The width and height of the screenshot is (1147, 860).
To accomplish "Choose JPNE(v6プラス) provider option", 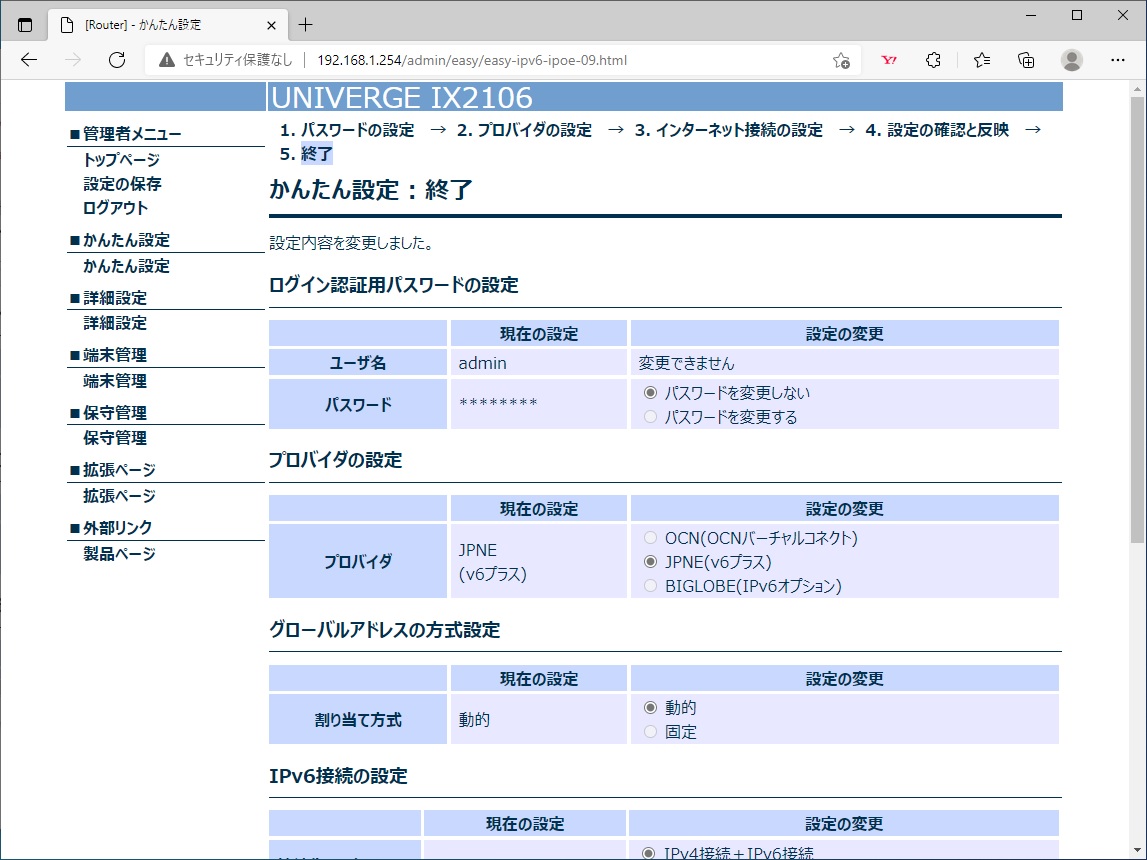I will click(650, 562).
